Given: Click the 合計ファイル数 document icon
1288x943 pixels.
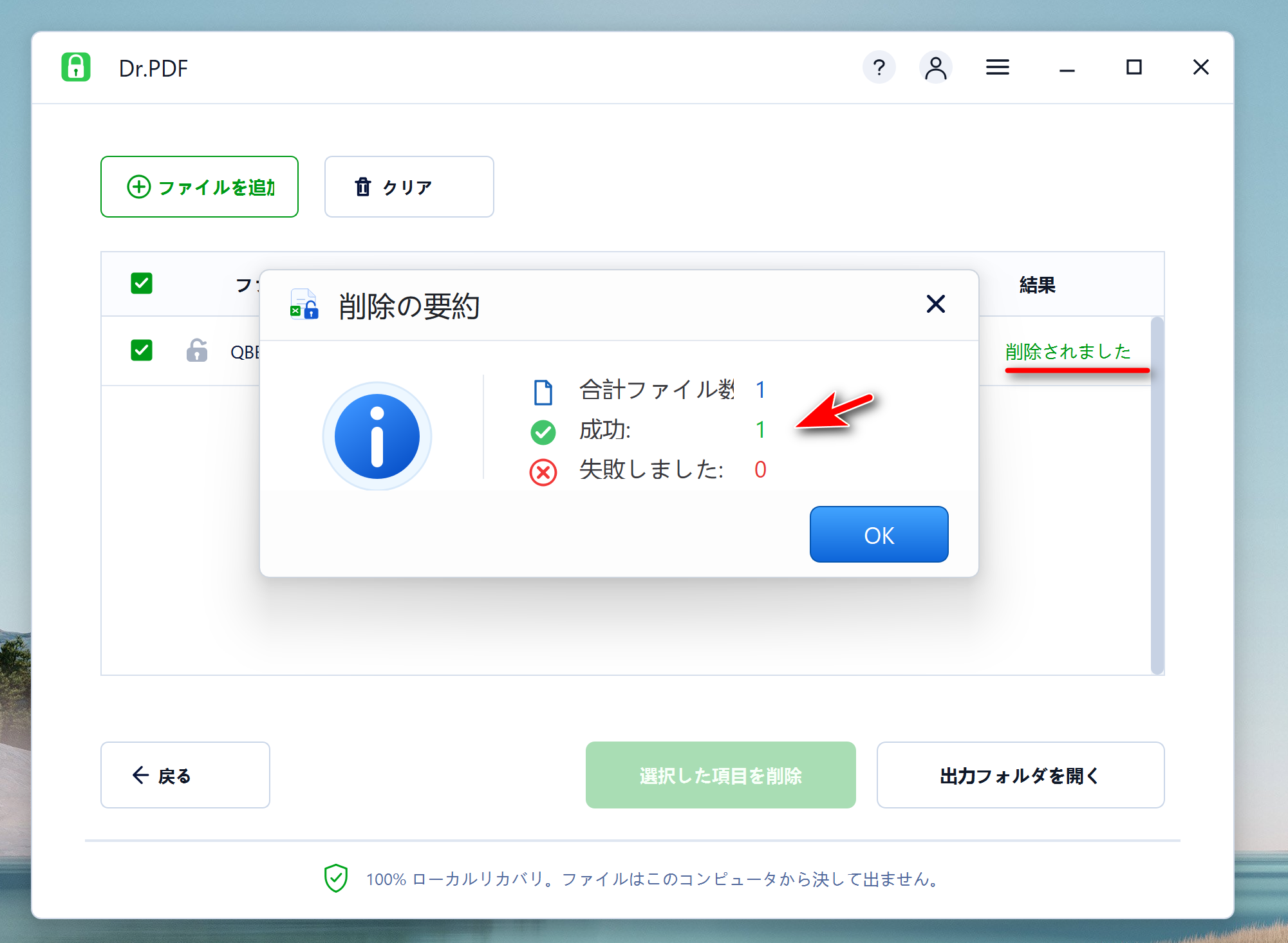Looking at the screenshot, I should click(543, 392).
